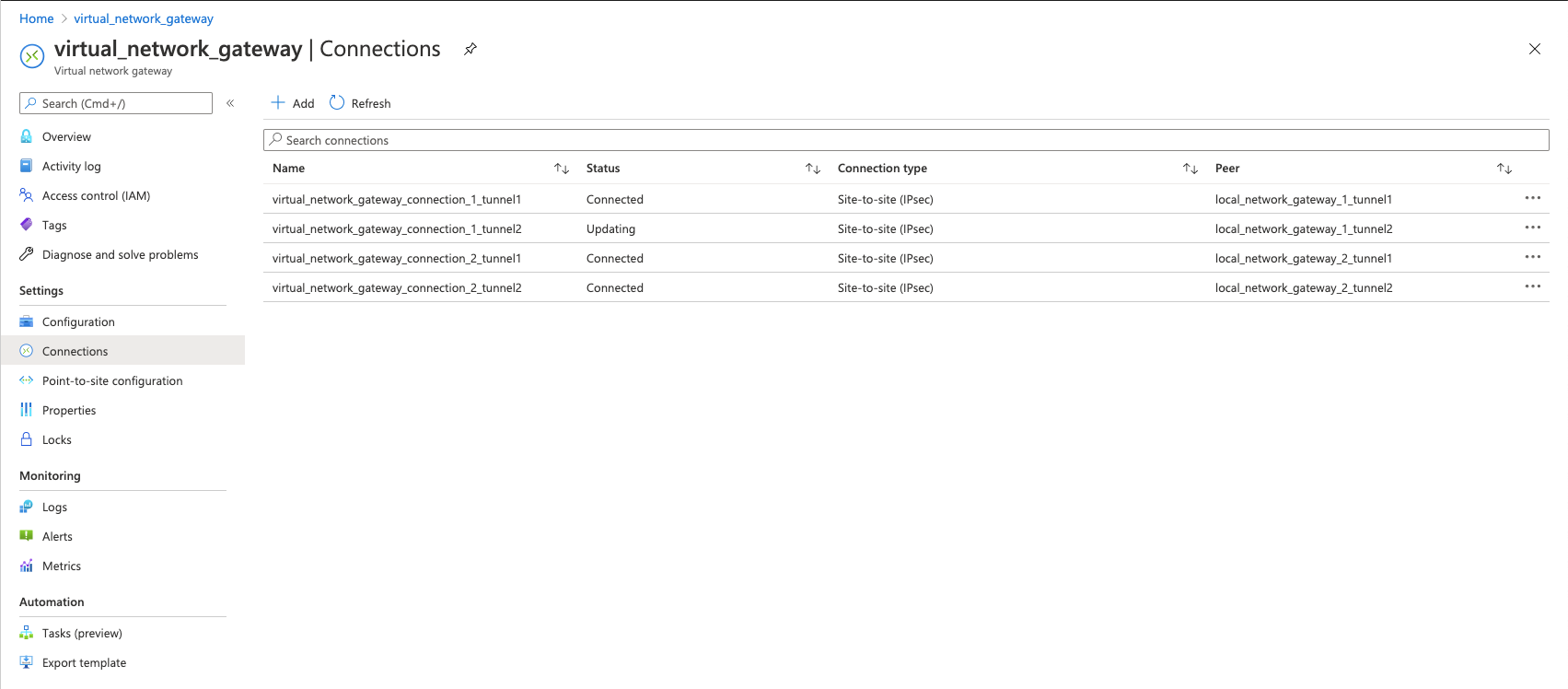Image resolution: width=1568 pixels, height=689 pixels.
Task: Click the Refresh button label
Action: coord(371,103)
